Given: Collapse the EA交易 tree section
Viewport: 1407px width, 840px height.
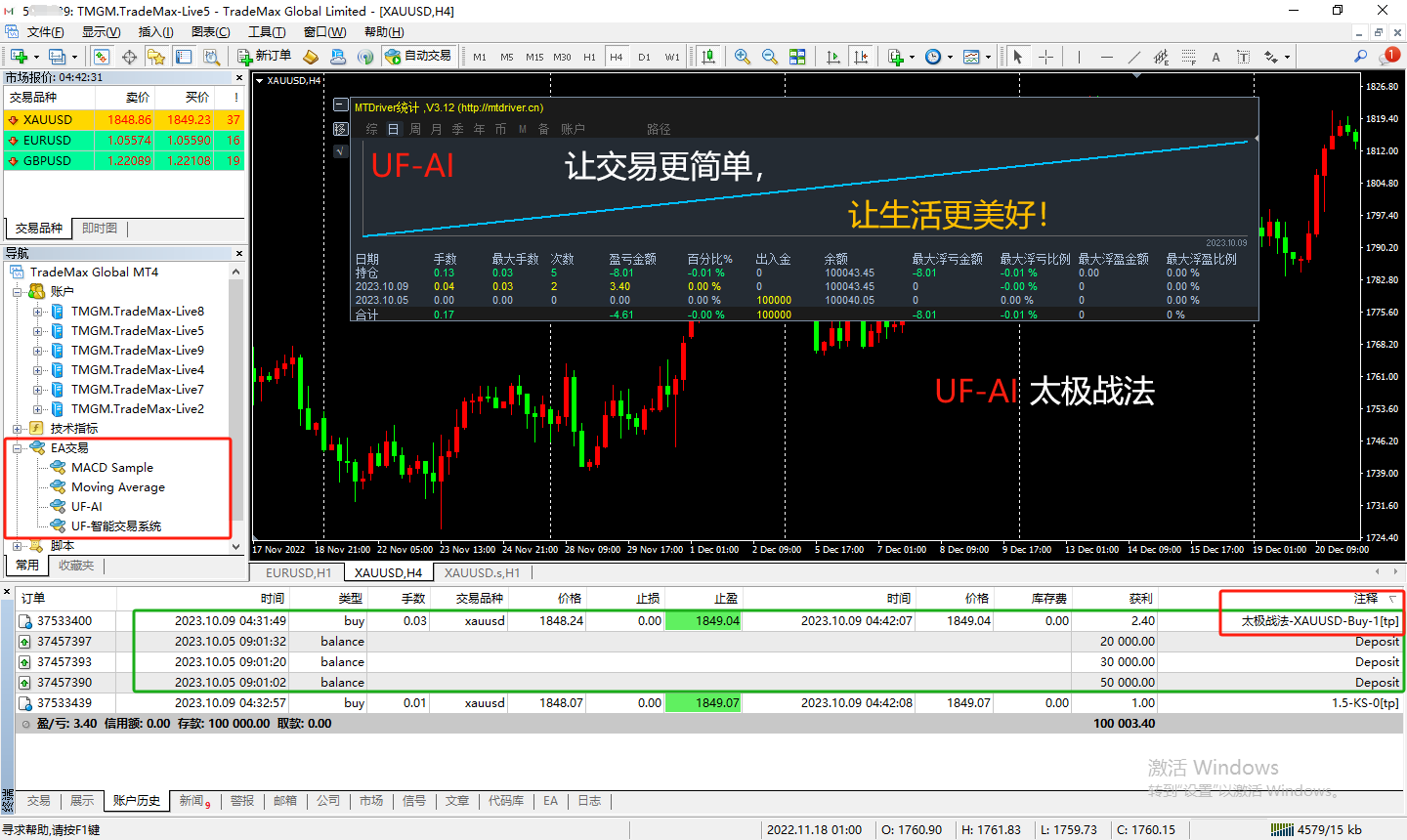Looking at the screenshot, I should point(18,447).
